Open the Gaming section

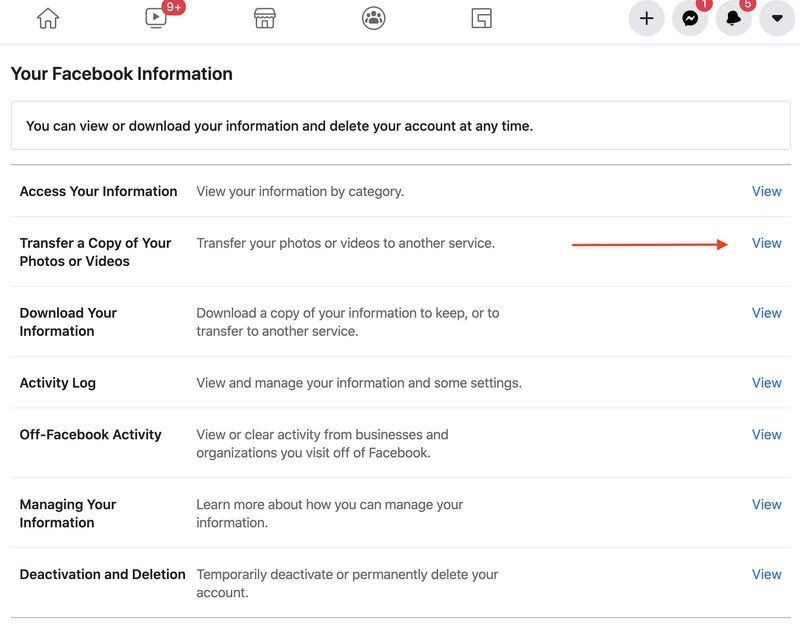pyautogui.click(x=481, y=18)
